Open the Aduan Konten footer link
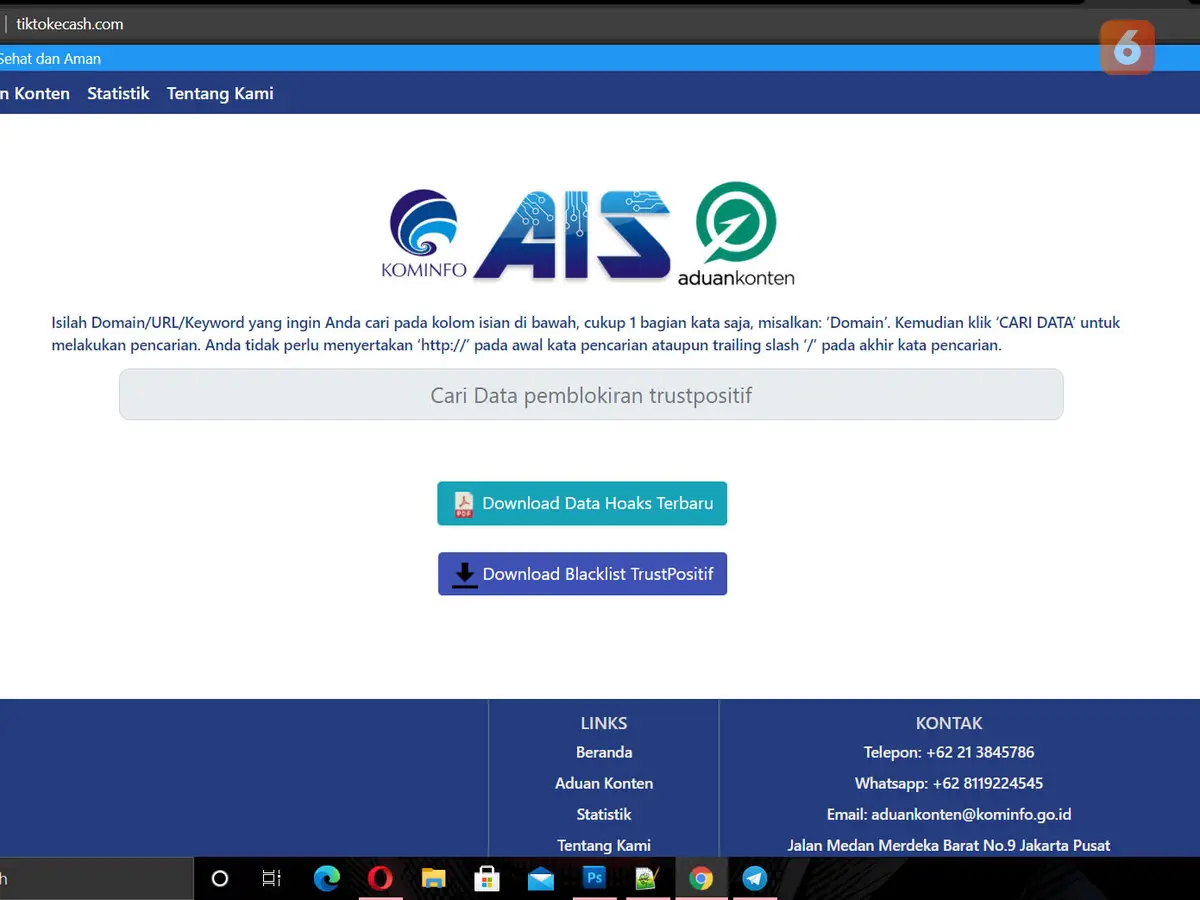Image resolution: width=1200 pixels, height=900 pixels. (x=604, y=783)
